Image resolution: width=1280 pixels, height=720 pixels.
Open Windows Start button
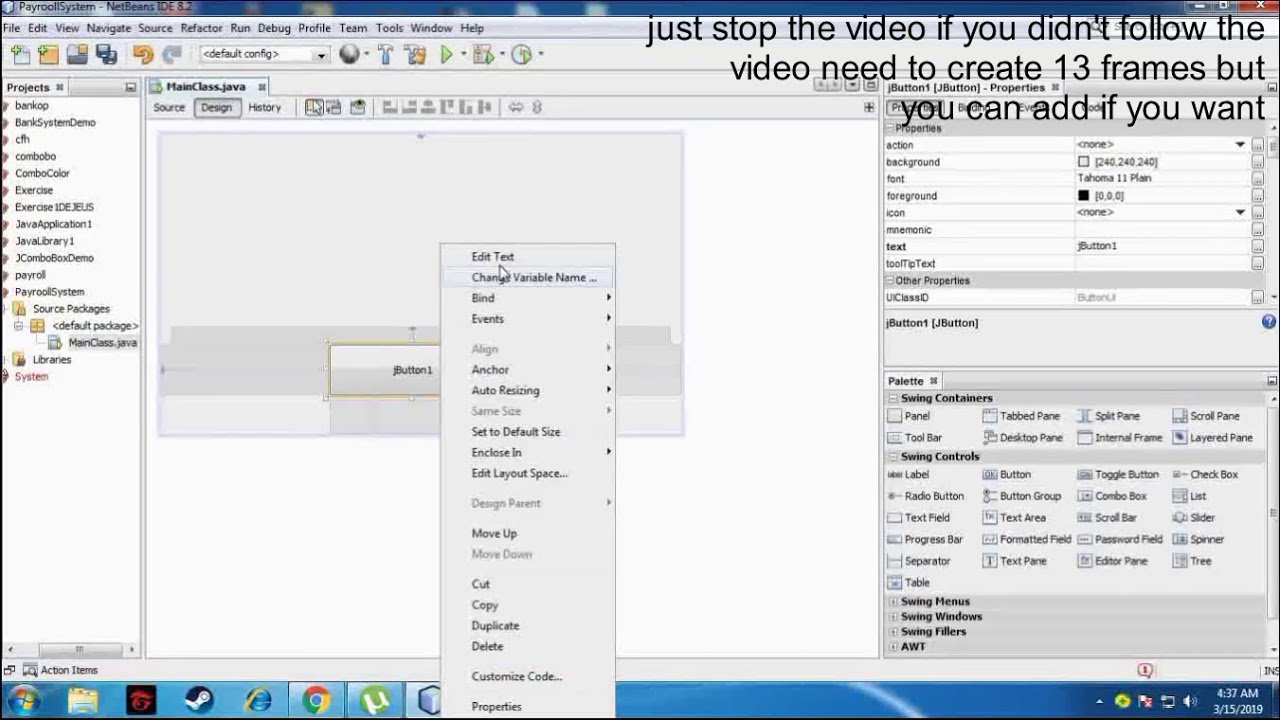[x=23, y=700]
